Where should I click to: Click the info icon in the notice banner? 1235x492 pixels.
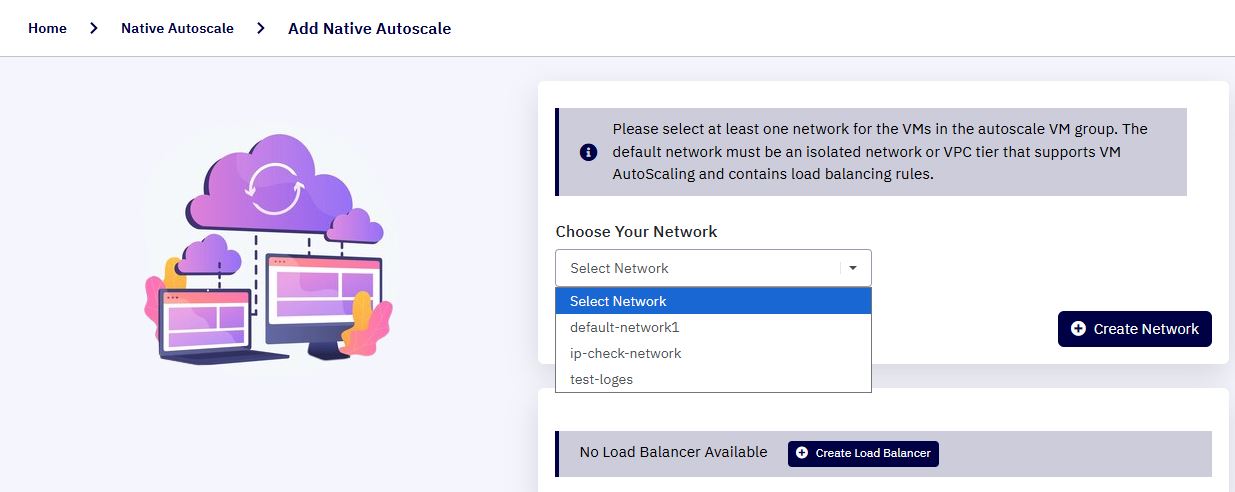pyautogui.click(x=589, y=152)
